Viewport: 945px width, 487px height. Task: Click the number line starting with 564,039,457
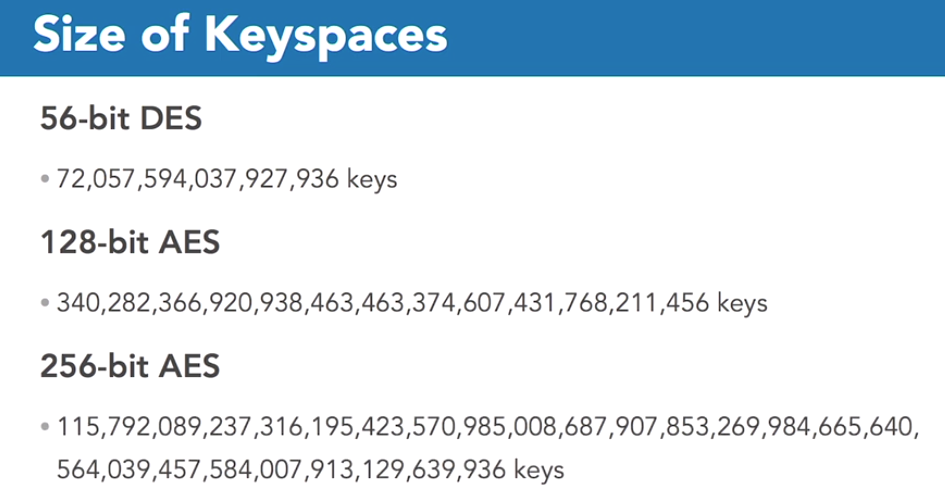(281, 467)
